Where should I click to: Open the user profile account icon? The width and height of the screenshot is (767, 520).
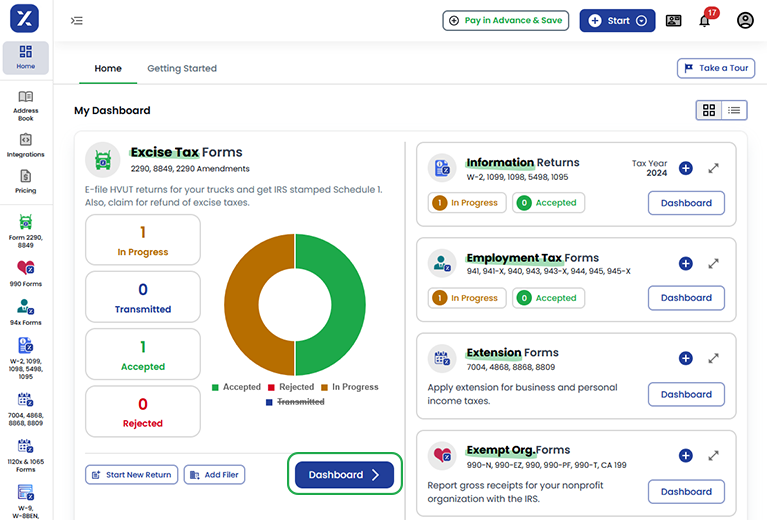tap(745, 20)
